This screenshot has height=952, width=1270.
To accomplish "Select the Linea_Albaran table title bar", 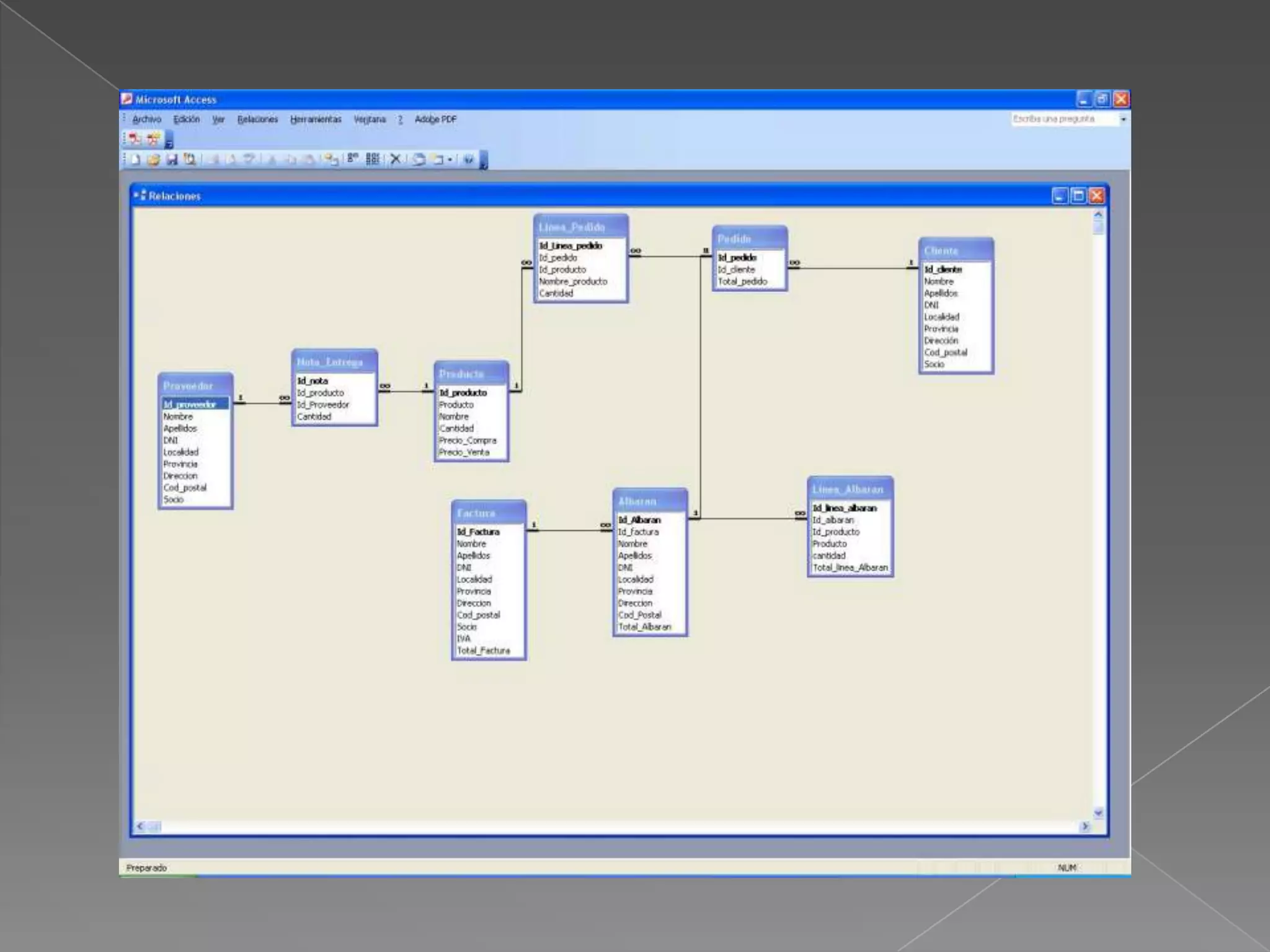I will coord(850,489).
